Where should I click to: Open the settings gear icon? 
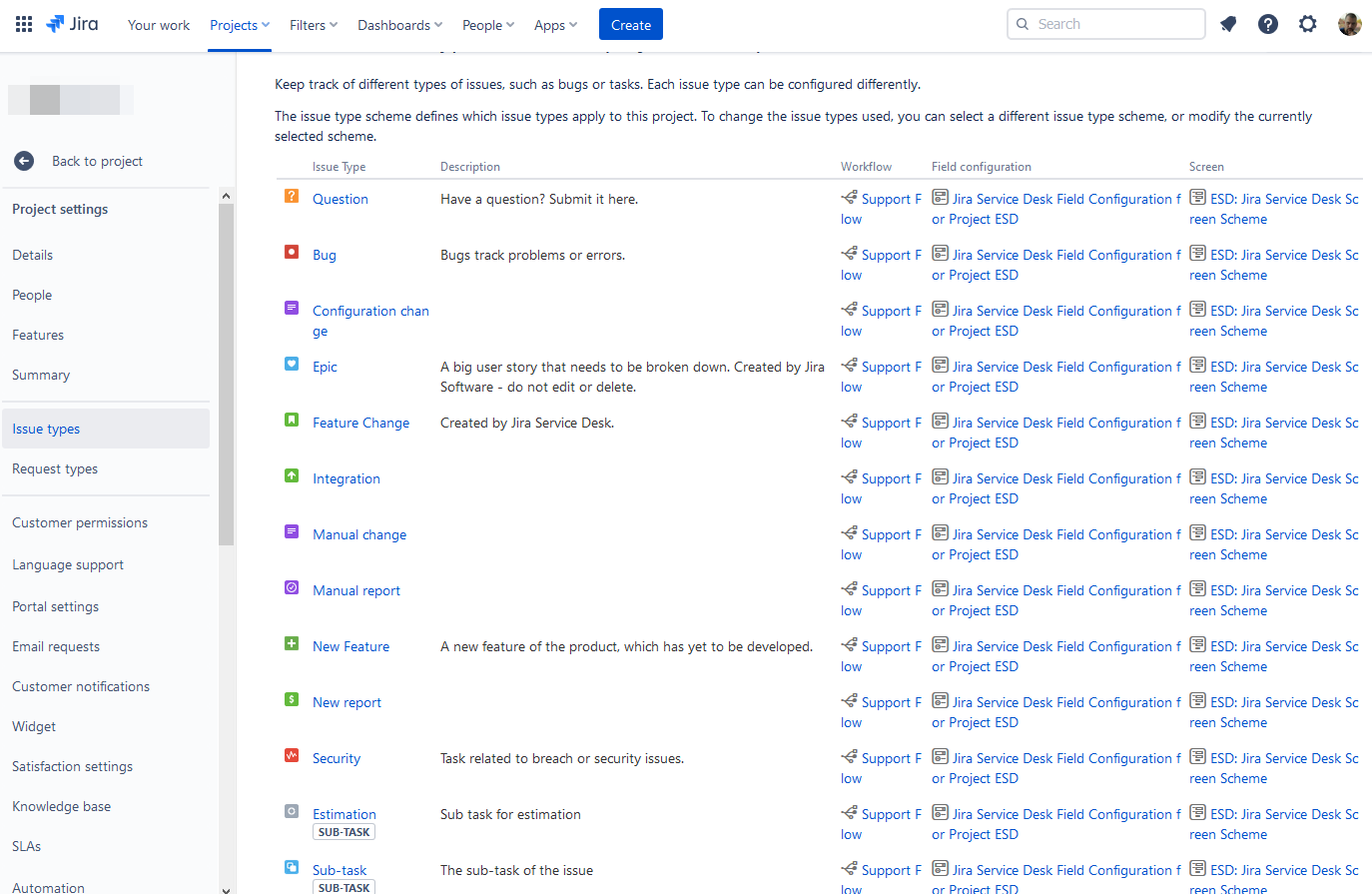[1308, 24]
